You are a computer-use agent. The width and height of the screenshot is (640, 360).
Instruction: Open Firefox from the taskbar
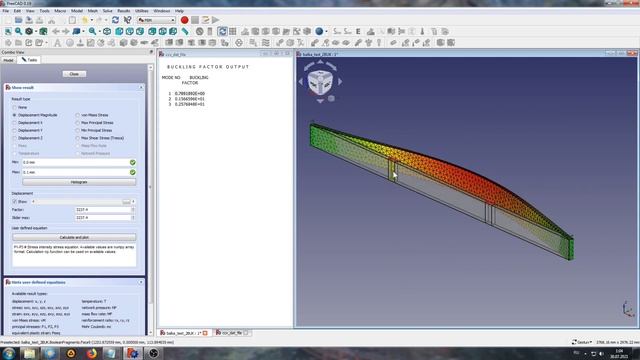tap(92, 353)
